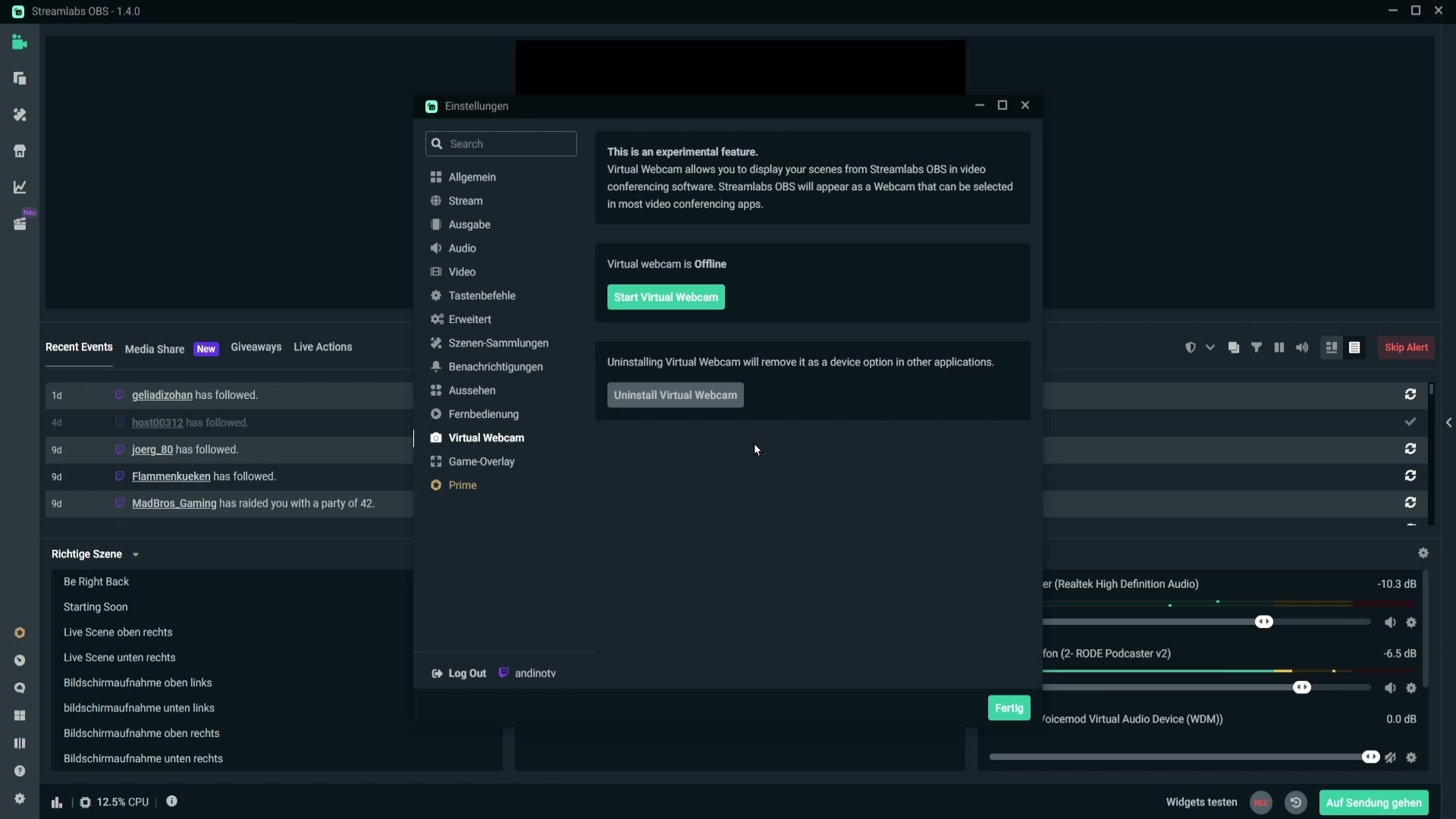Open the dropdown chevron beside shield icon

tap(1210, 347)
